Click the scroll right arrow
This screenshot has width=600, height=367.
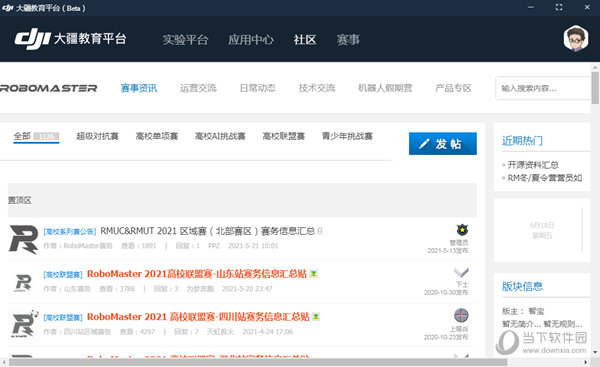point(586,362)
